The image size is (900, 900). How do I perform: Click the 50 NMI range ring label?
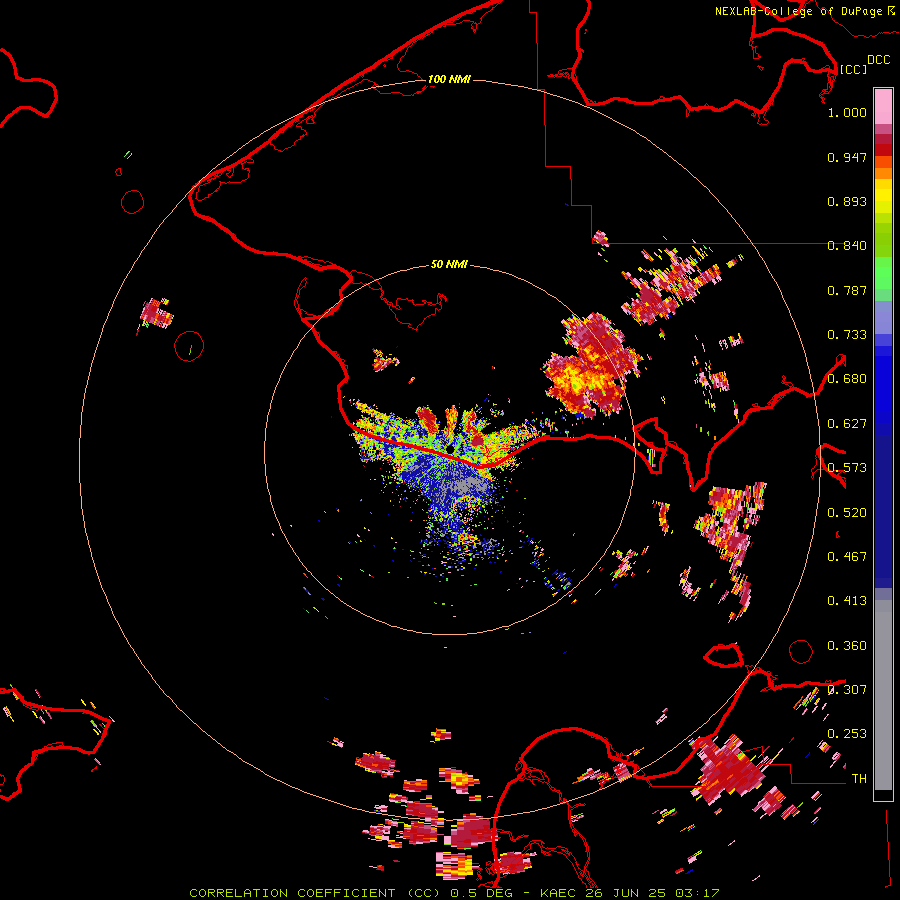click(x=449, y=264)
